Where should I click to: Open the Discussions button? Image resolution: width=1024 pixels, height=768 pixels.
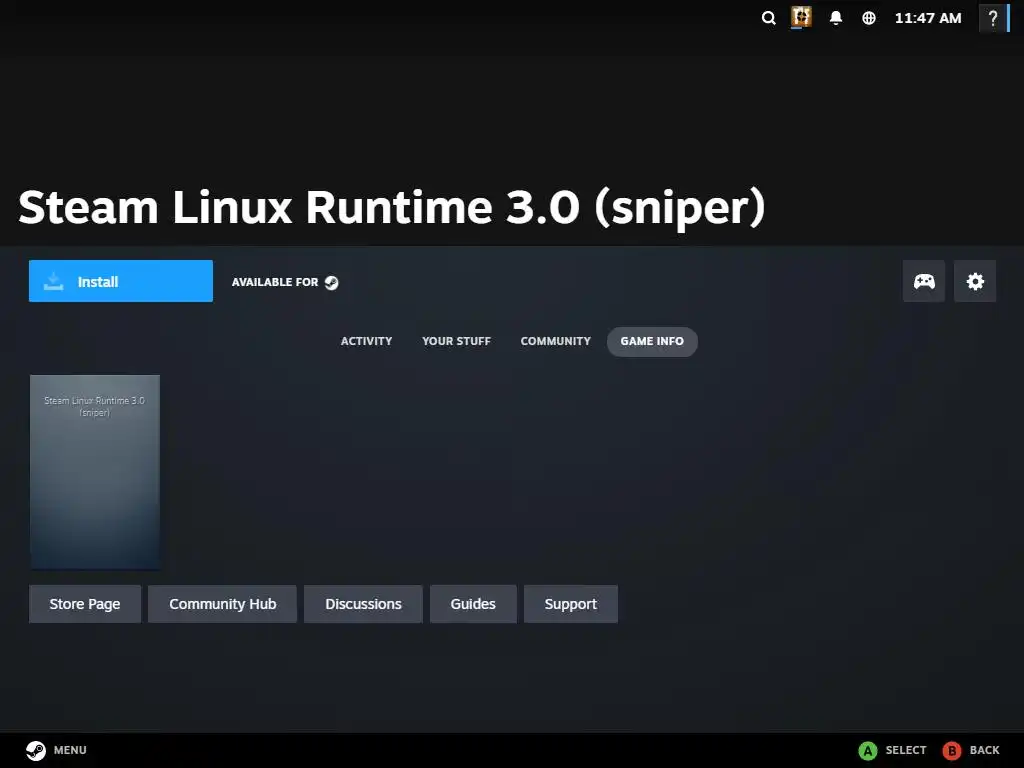tap(363, 604)
